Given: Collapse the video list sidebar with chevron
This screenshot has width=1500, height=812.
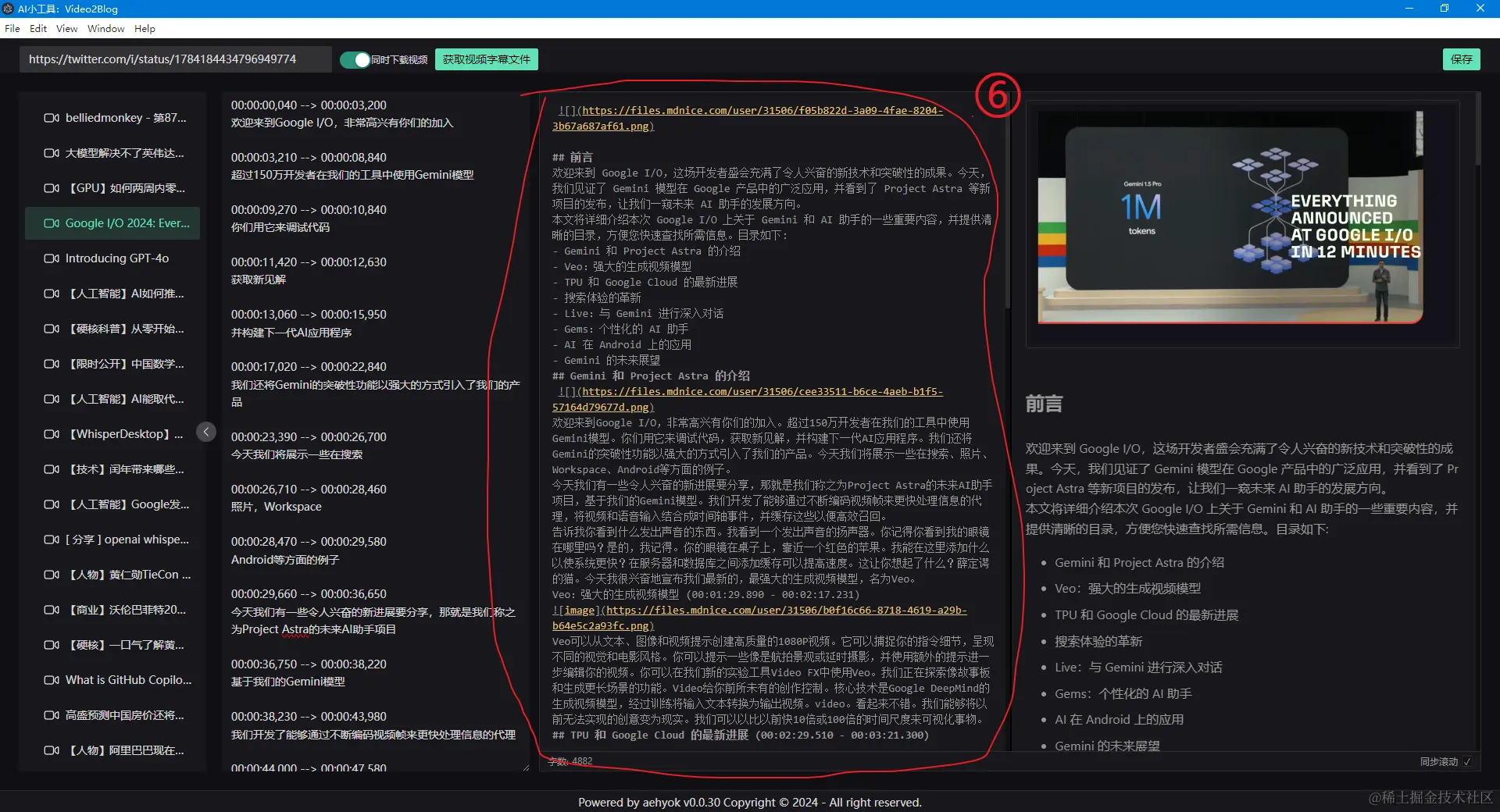Looking at the screenshot, I should (x=206, y=432).
